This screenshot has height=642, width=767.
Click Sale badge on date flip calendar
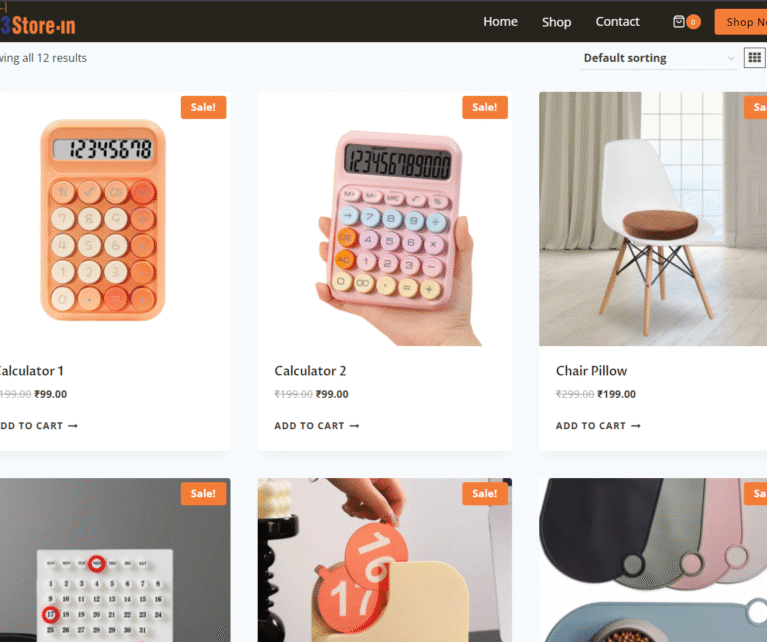pos(485,493)
